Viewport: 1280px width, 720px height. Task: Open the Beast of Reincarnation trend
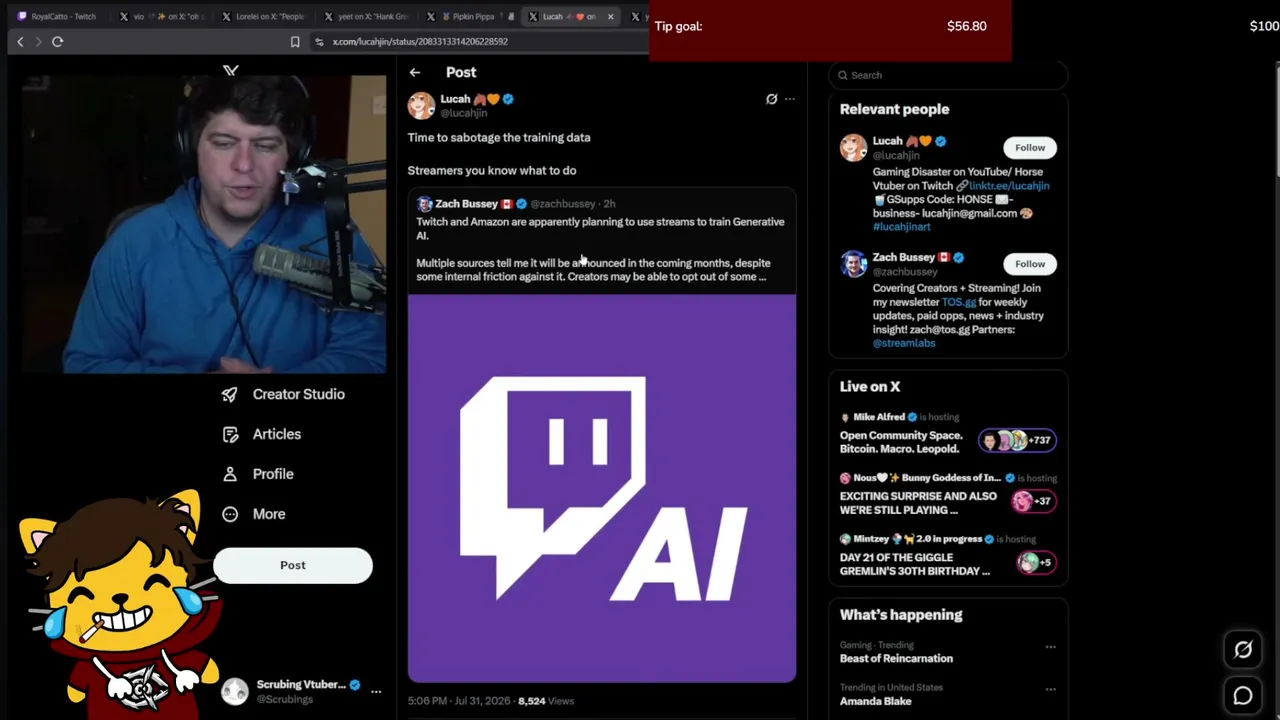896,658
